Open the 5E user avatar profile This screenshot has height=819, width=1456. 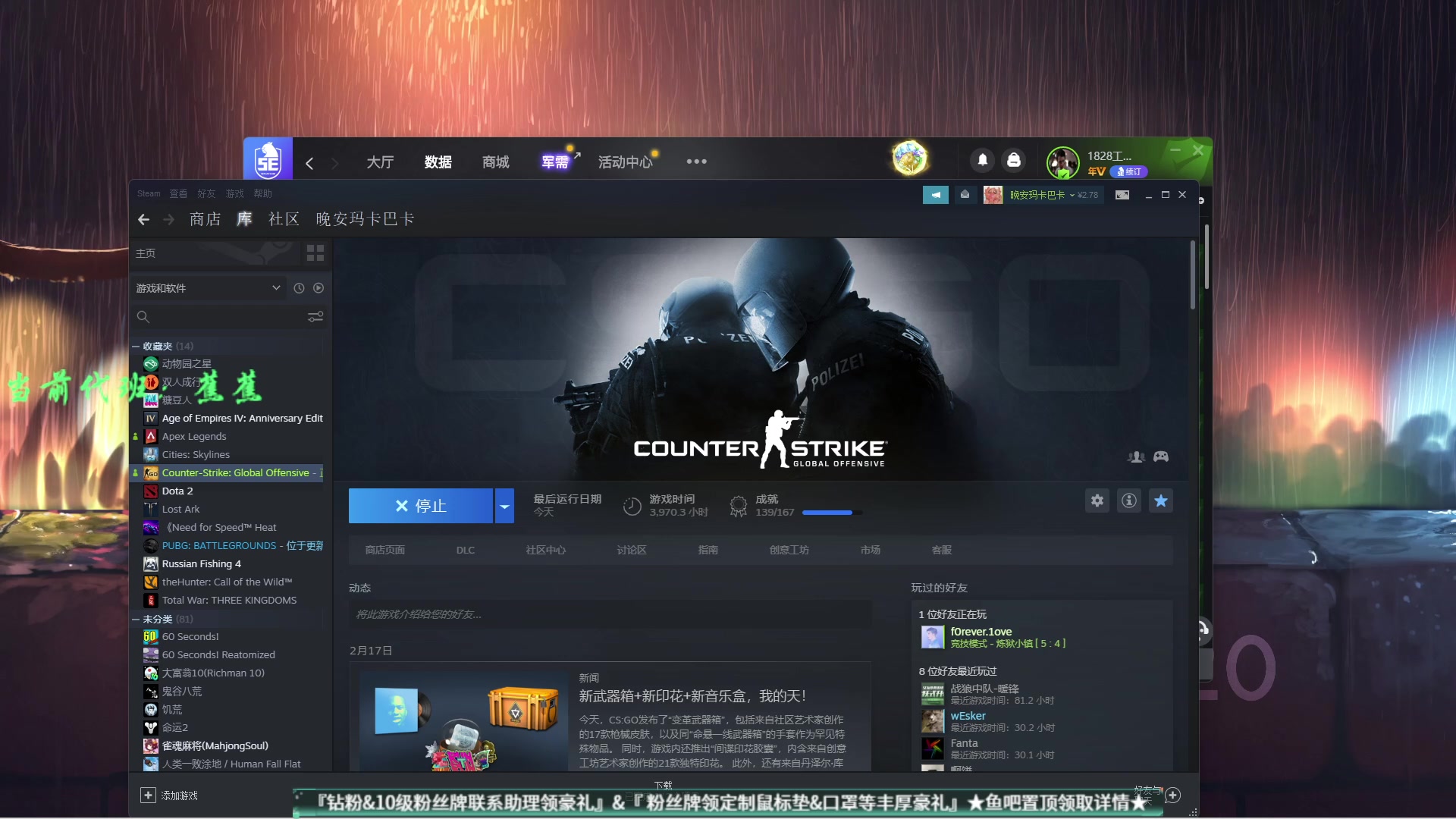[1062, 162]
